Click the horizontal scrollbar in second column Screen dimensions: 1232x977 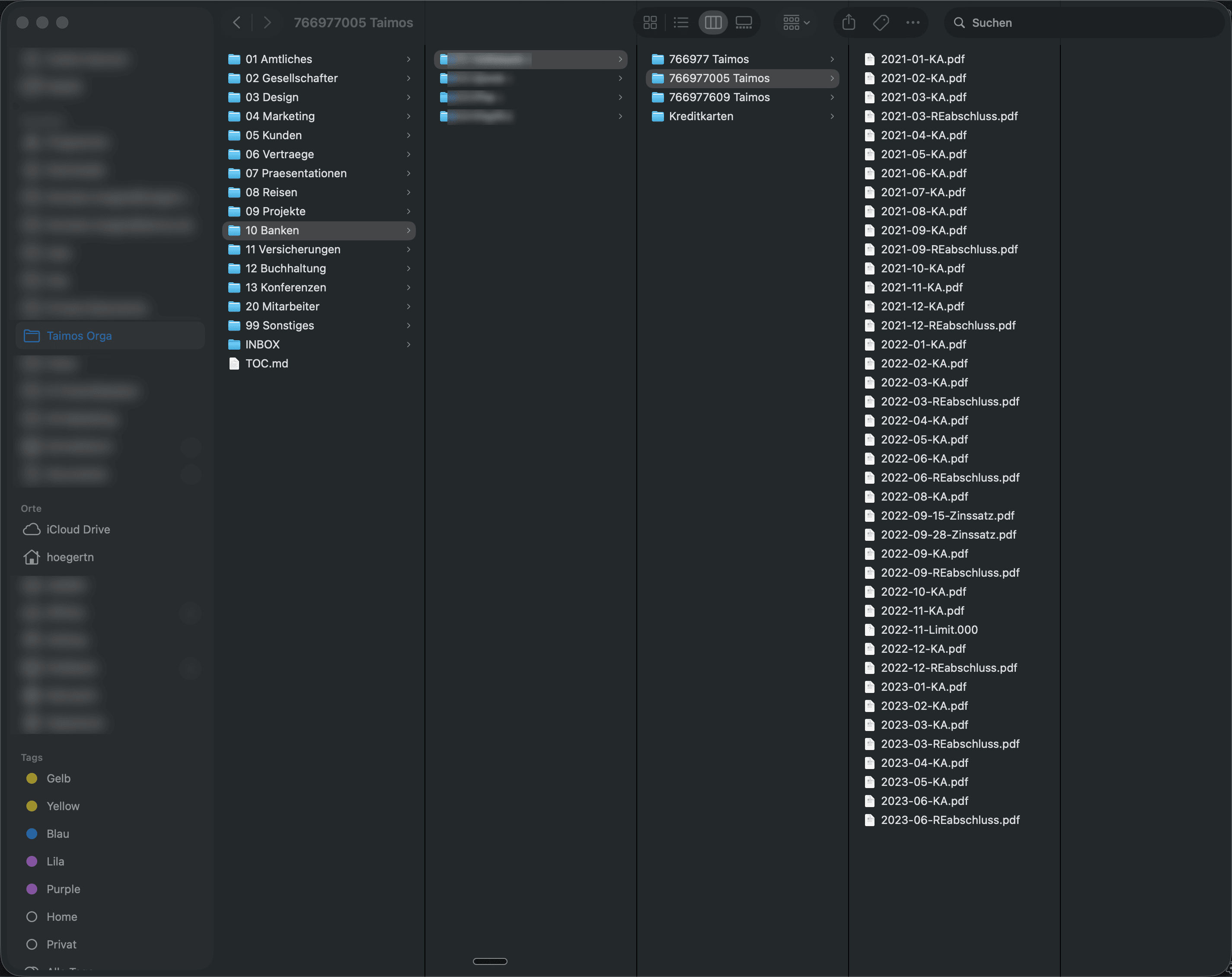click(x=490, y=961)
